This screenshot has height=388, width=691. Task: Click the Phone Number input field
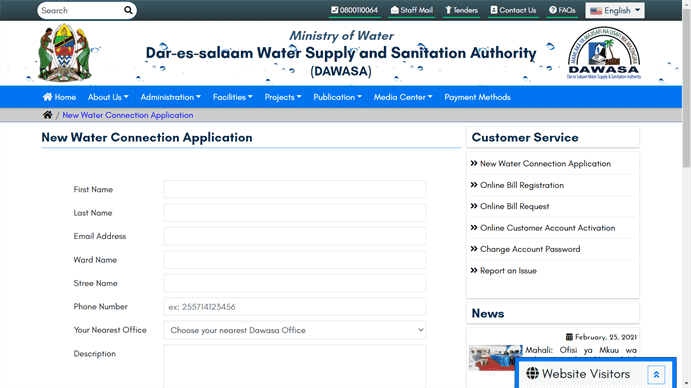pyautogui.click(x=294, y=306)
